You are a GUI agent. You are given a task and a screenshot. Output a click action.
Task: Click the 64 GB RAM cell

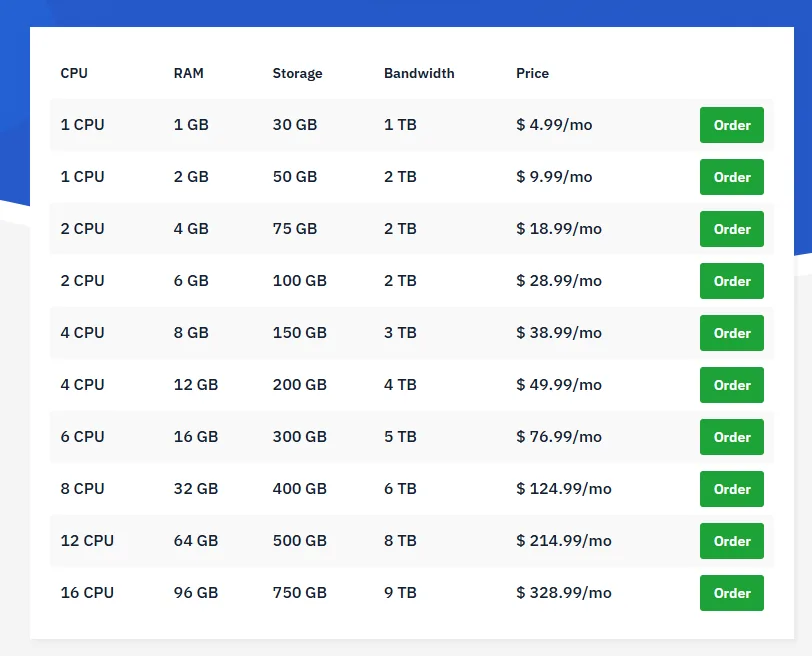pos(196,541)
